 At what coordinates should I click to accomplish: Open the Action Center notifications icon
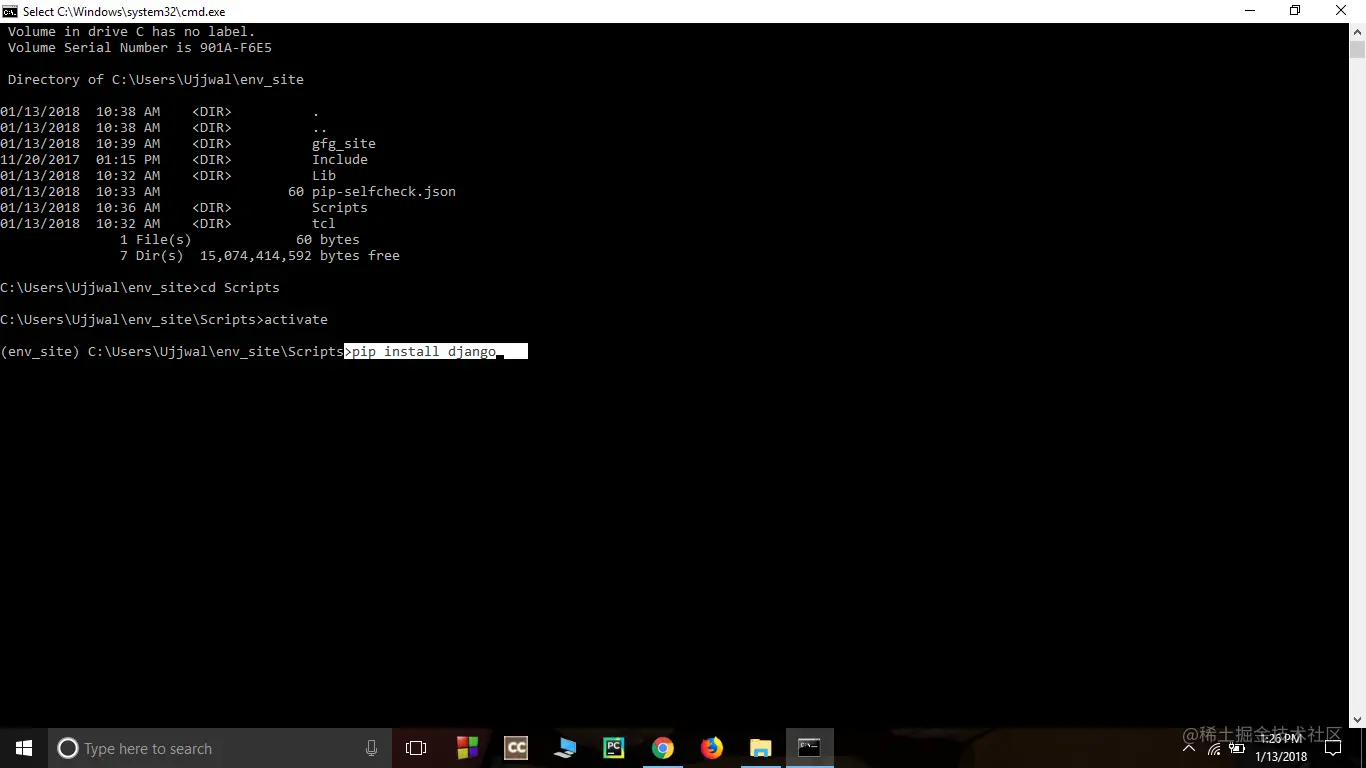[1333, 748]
